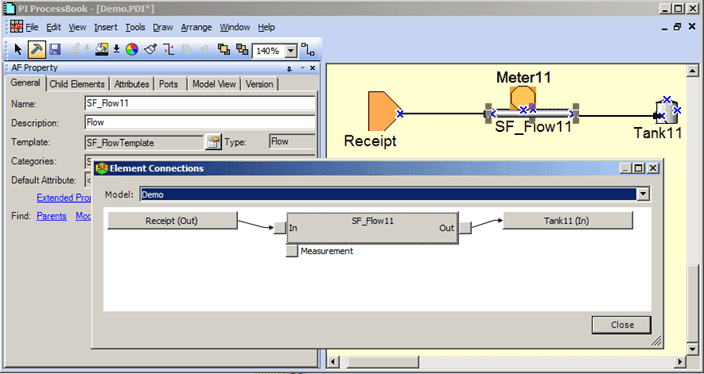Screen dimensions: 704x374
Task: Open the File menu
Action: pos(32,27)
